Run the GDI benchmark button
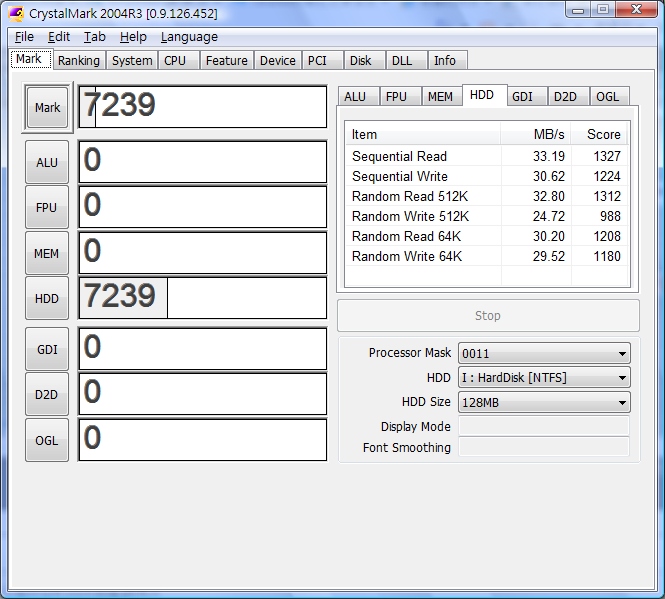Image resolution: width=665 pixels, height=599 pixels. 47,349
